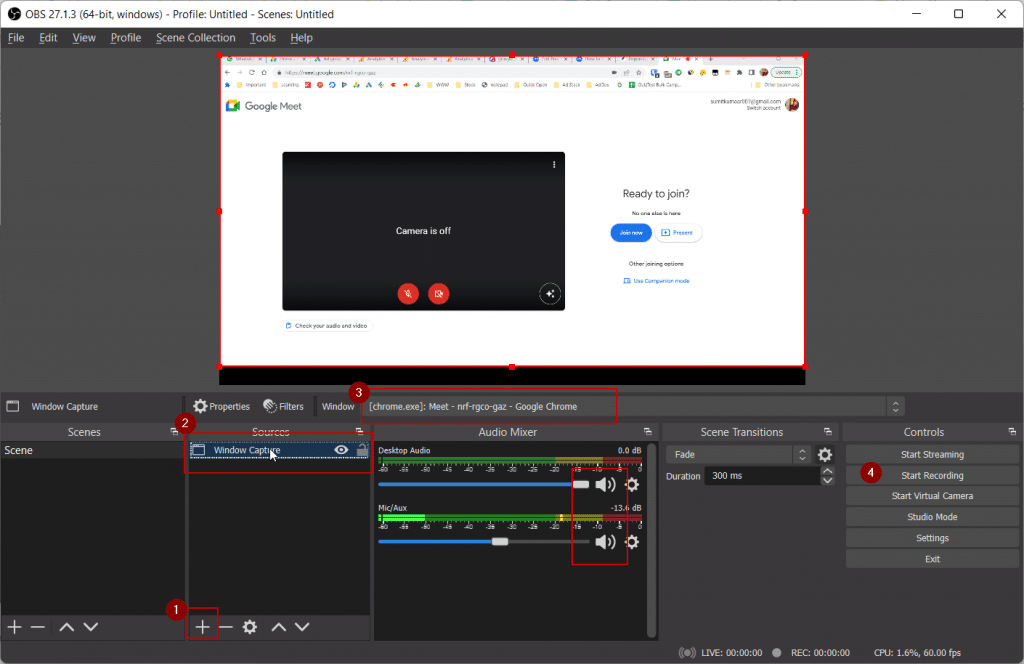Screen dimensions: 1024x664
Task: Open source properties gear in Sources toolbar
Action: click(249, 627)
